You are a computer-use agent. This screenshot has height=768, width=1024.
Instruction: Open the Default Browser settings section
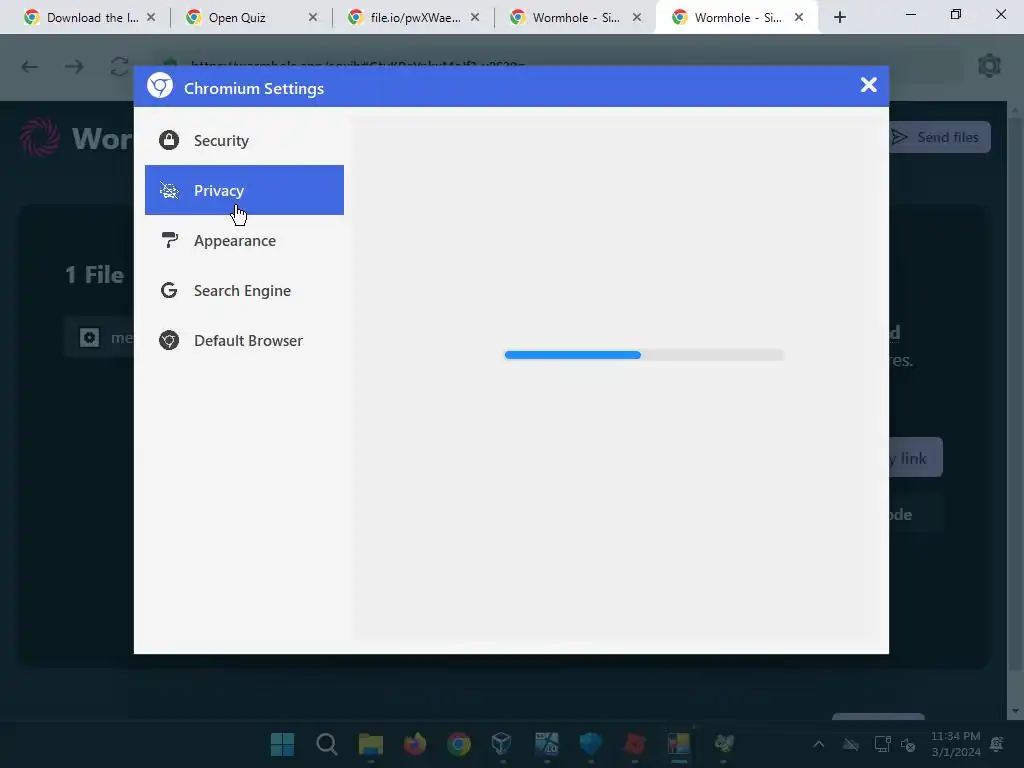[244, 340]
